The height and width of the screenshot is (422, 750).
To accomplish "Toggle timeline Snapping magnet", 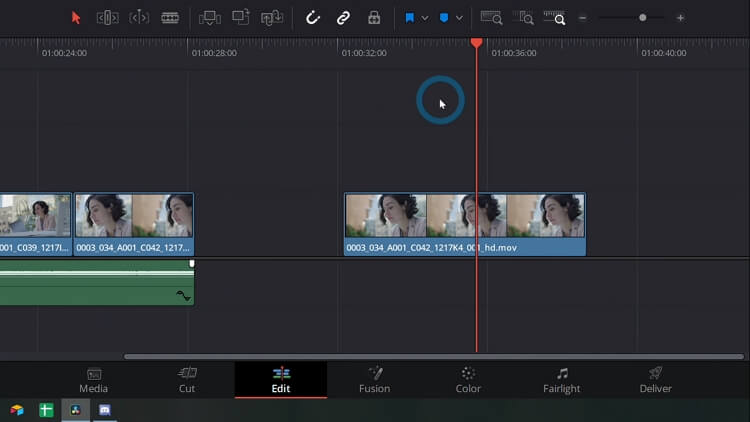I will pos(312,18).
